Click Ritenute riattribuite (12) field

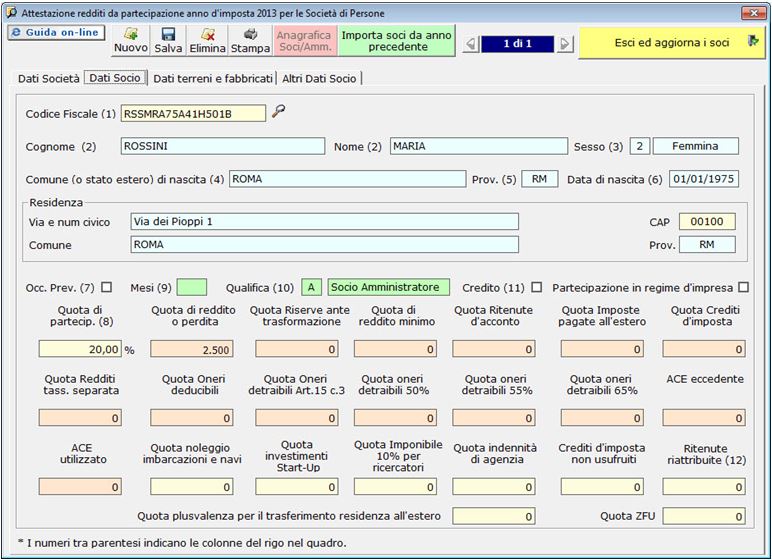[704, 487]
